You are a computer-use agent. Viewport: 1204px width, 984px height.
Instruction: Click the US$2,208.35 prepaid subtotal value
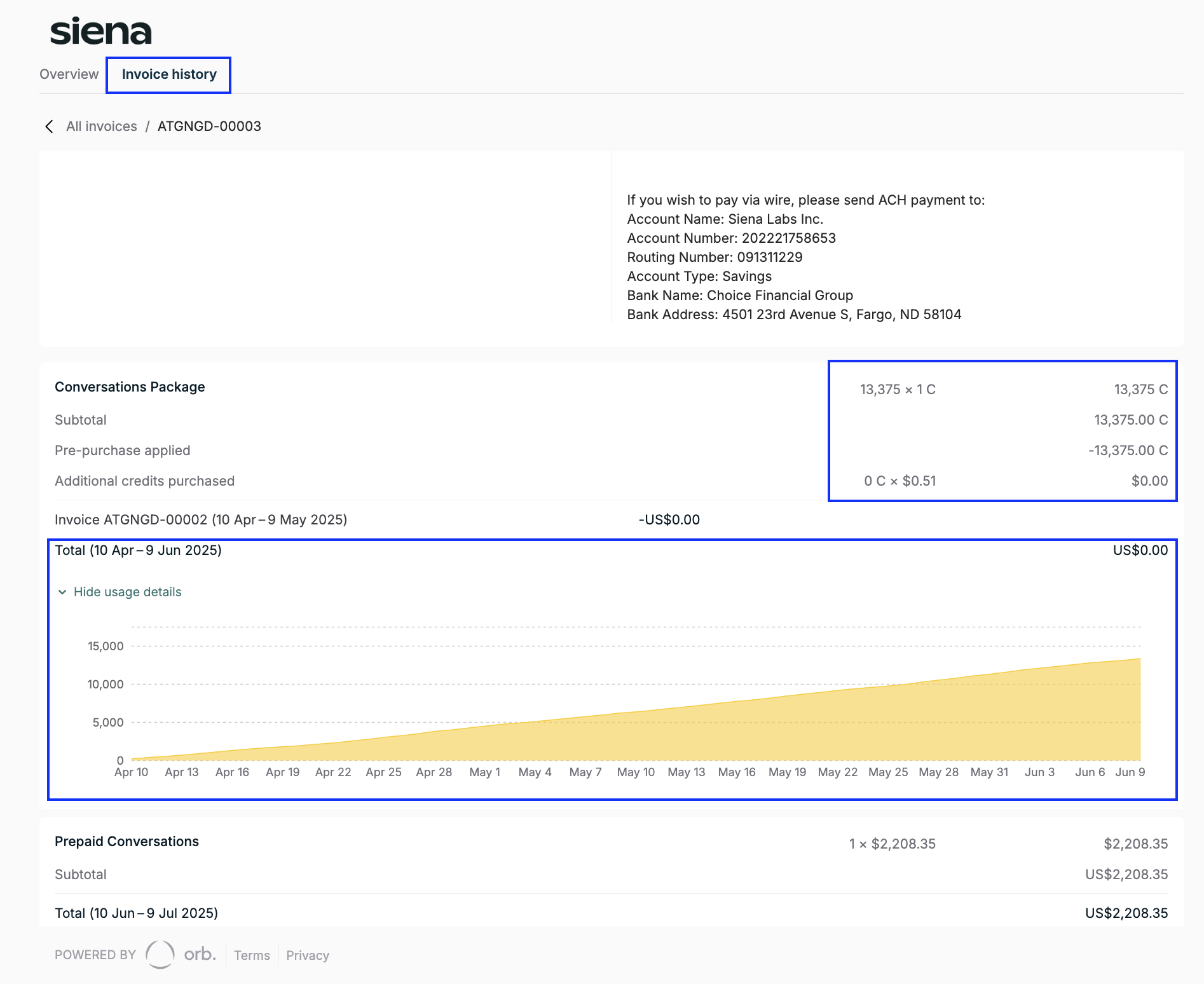click(1126, 875)
